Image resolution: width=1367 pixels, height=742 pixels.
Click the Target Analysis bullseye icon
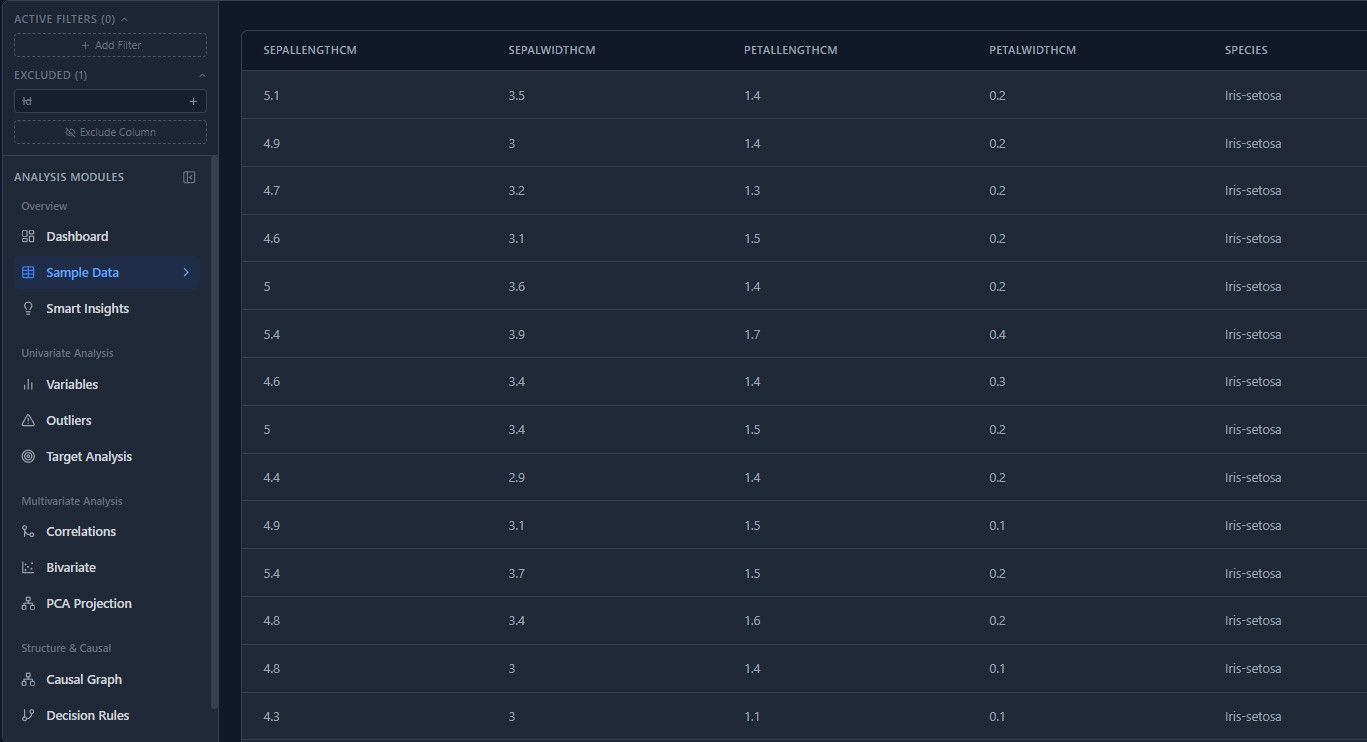tap(28, 457)
